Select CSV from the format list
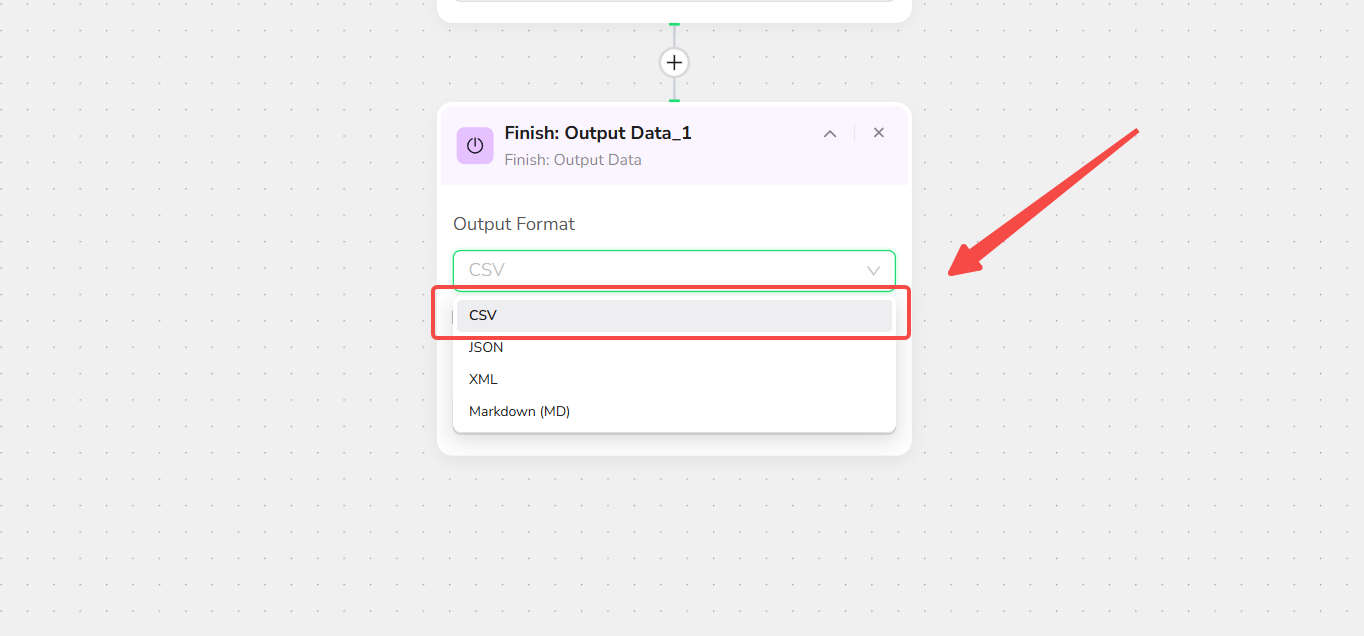Viewport: 1364px width, 636px height. click(x=674, y=315)
